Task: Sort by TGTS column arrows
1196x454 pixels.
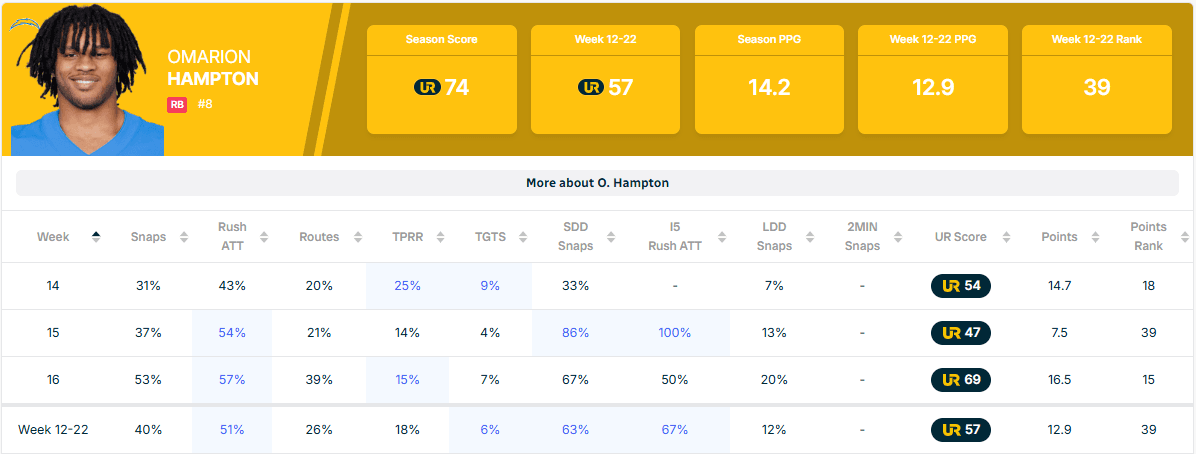Action: [x=522, y=237]
